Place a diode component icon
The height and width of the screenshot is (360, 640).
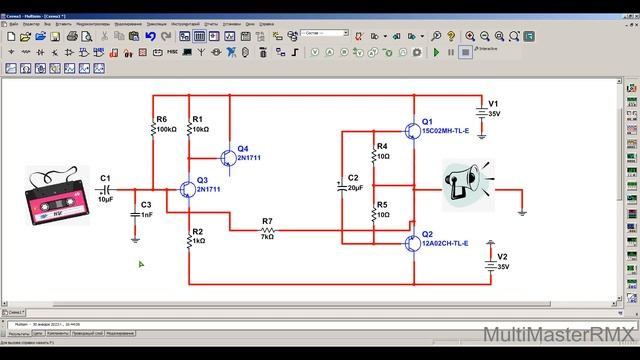pyautogui.click(x=40, y=52)
